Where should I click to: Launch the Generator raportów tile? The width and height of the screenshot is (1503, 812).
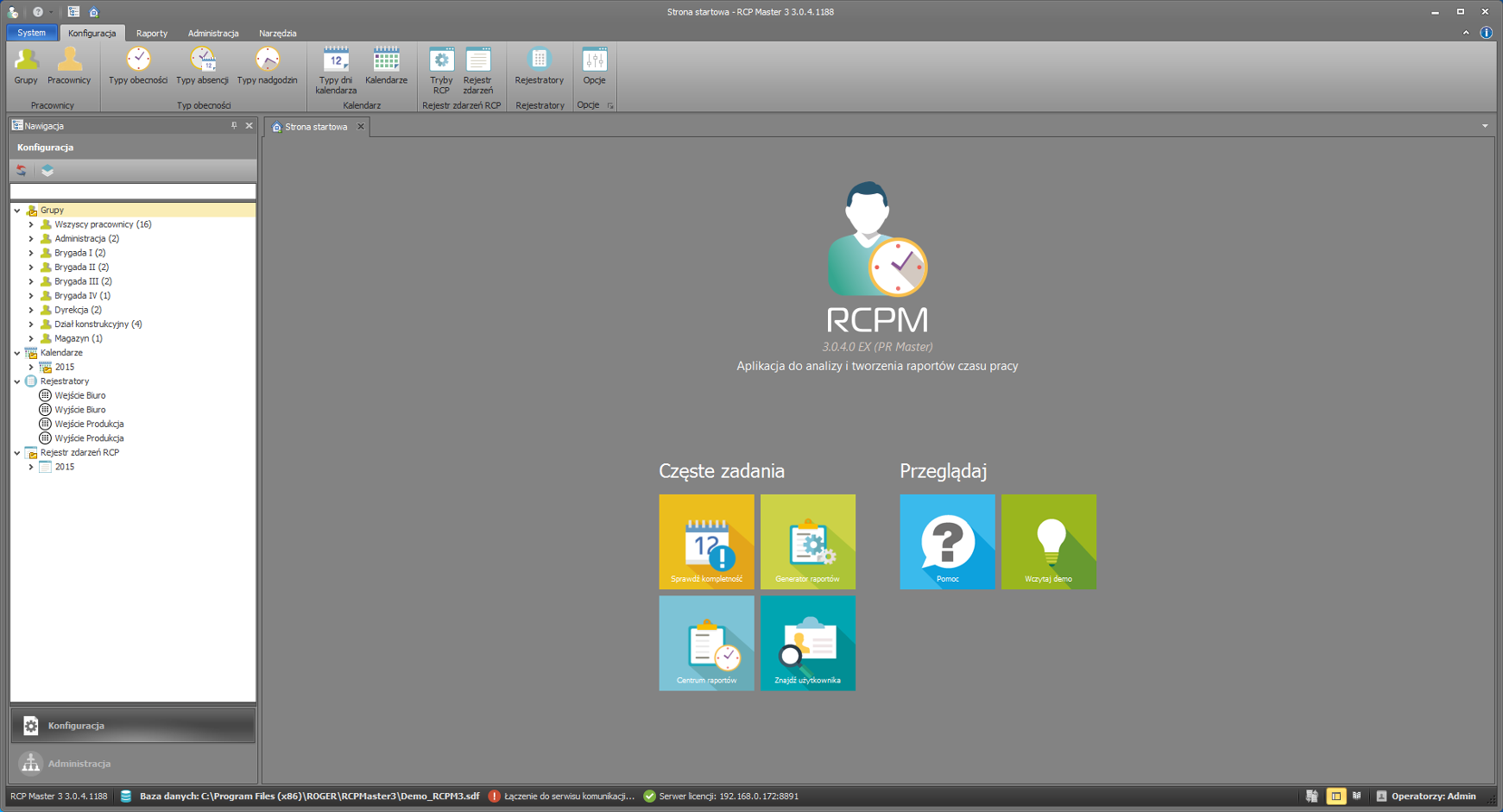[807, 542]
